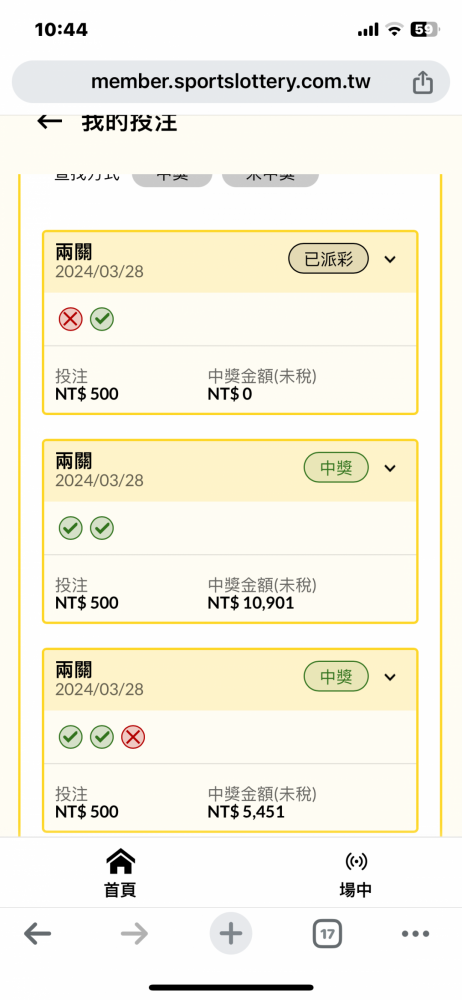Viewport: 462px width, 1000px height.
Task: Select the 未中獎 filter chip
Action: (x=270, y=176)
